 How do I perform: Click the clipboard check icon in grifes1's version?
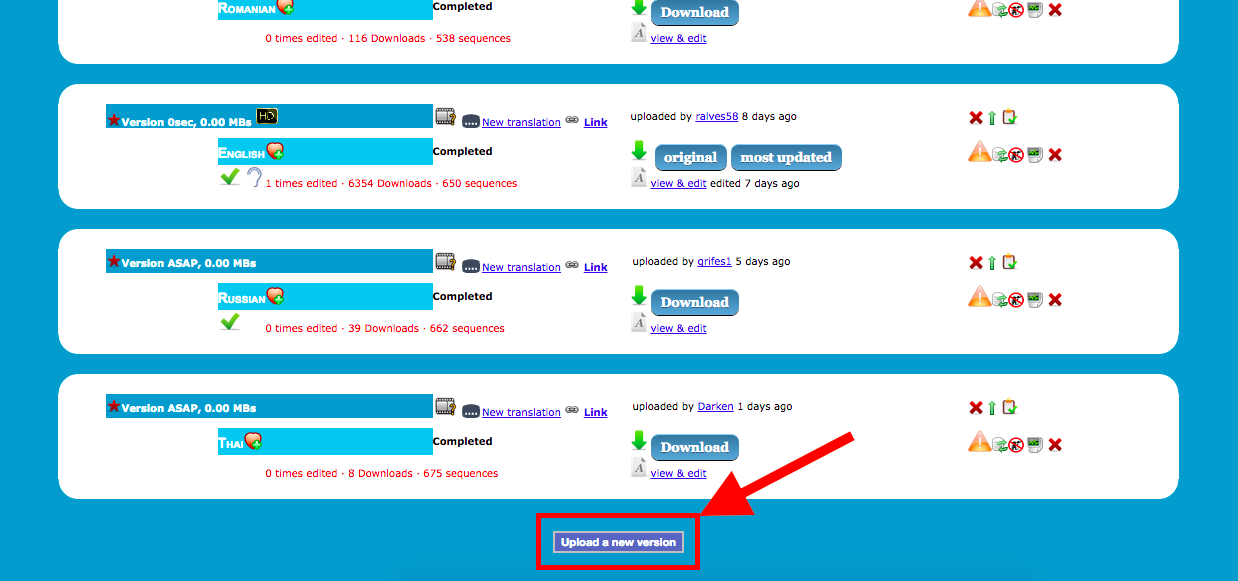click(1010, 262)
